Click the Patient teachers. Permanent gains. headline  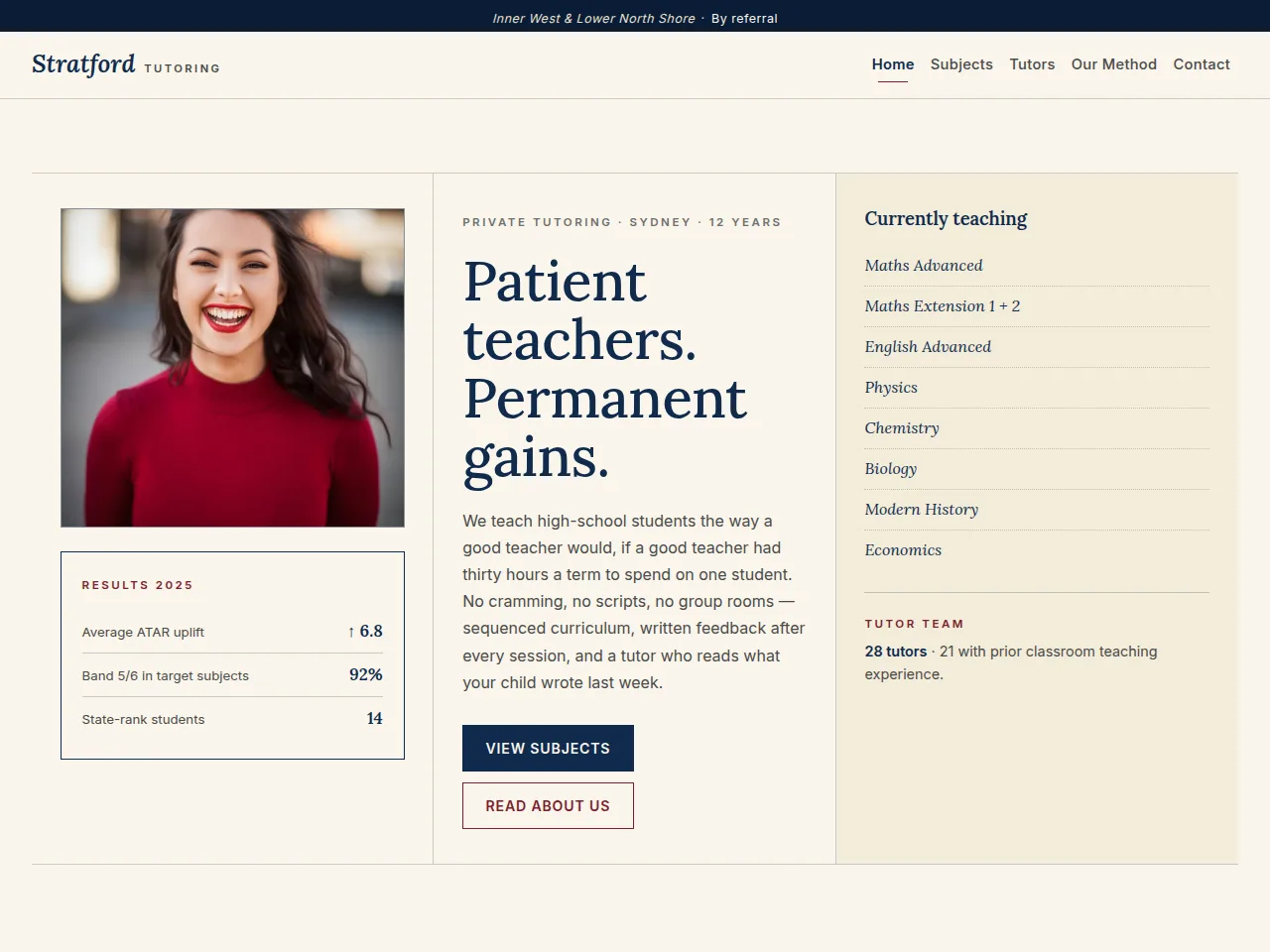(x=605, y=369)
